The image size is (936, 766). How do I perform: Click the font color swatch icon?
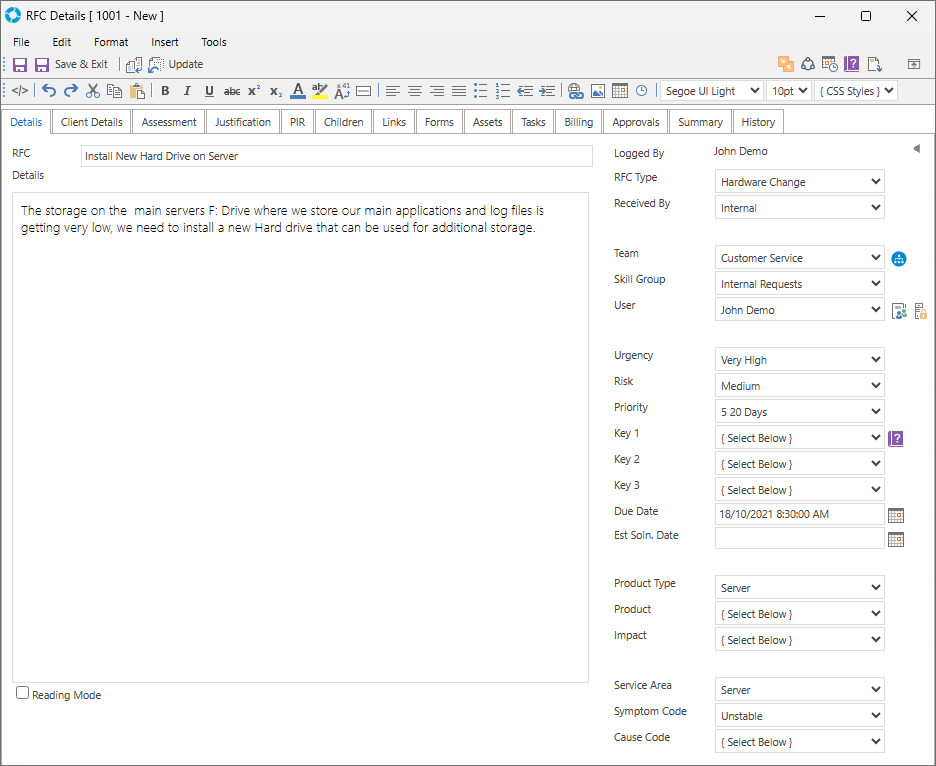tap(297, 91)
